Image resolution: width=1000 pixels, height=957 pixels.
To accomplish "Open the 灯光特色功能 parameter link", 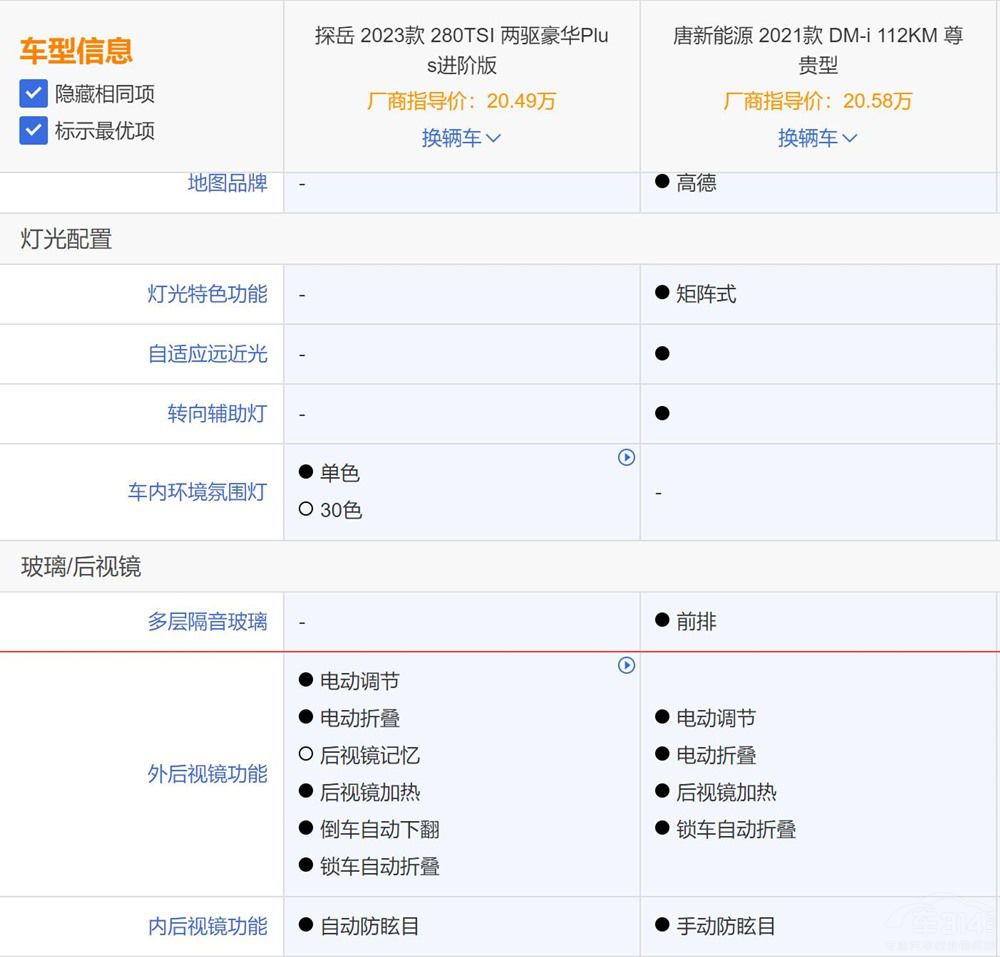I will point(207,294).
